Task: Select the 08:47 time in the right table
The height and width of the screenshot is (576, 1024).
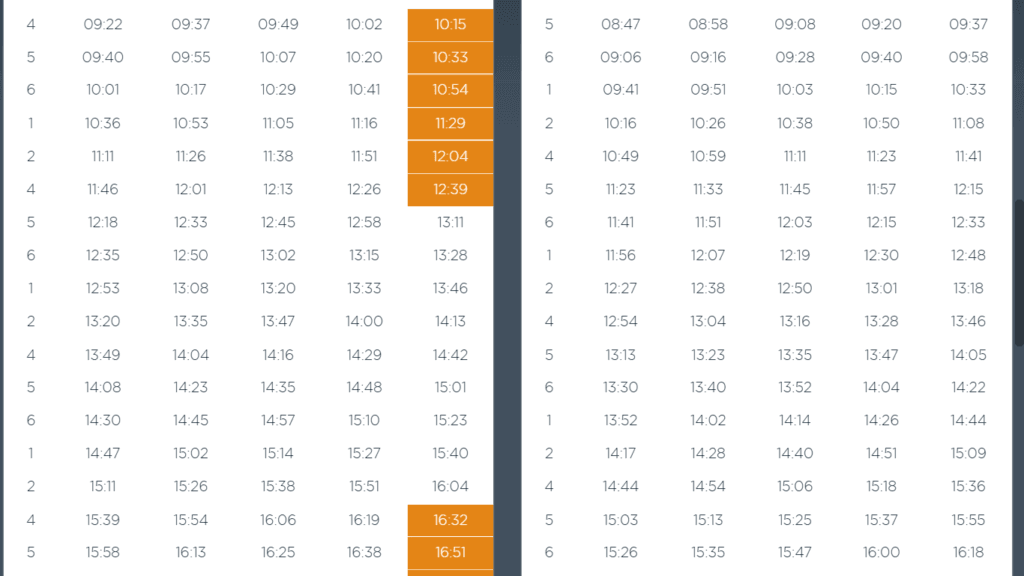Action: [620, 25]
